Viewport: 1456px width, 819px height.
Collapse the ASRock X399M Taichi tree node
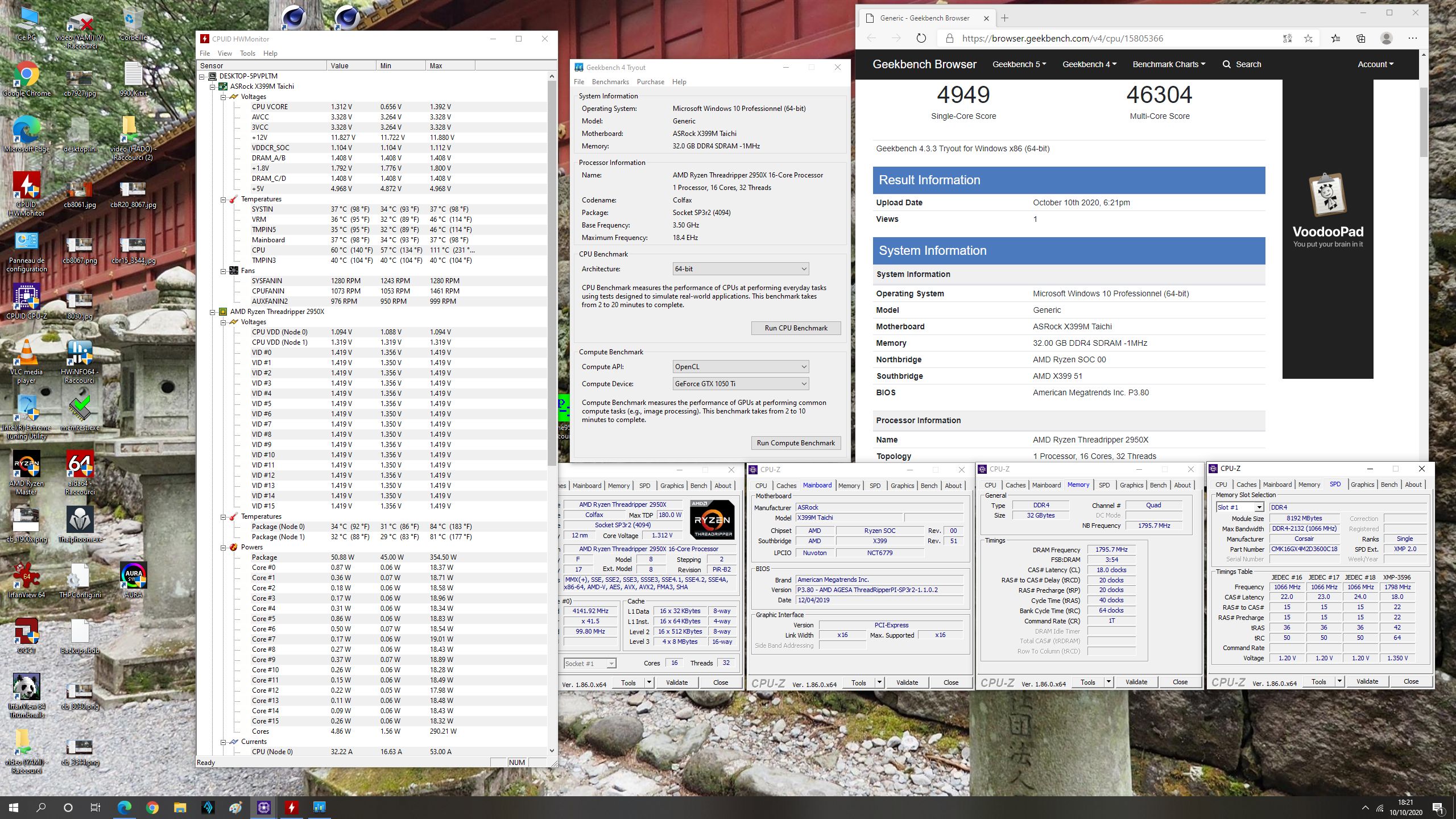(x=212, y=86)
